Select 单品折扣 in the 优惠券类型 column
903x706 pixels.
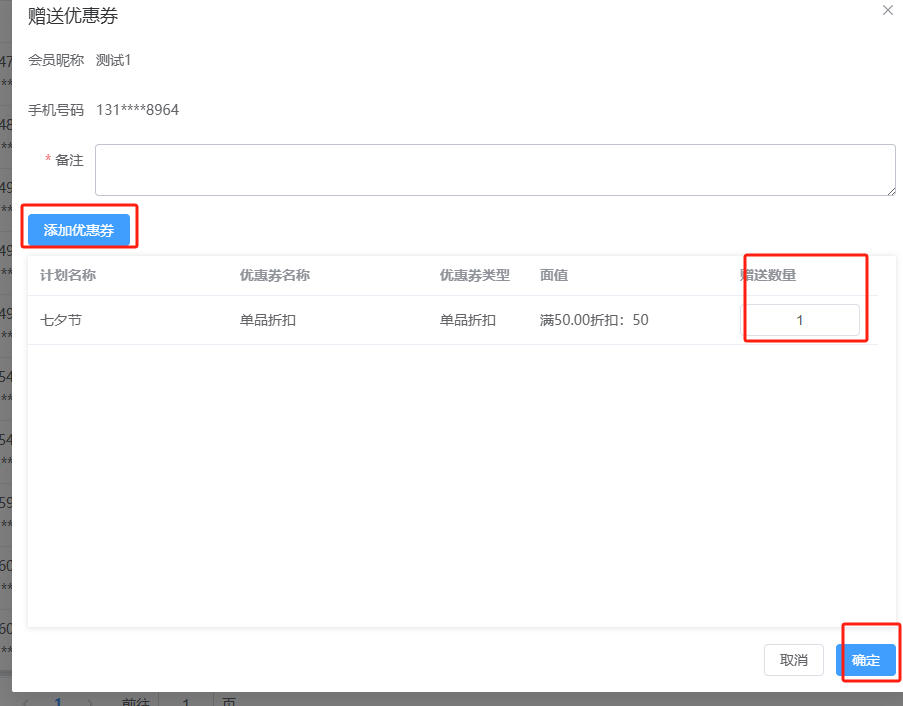pyautogui.click(x=467, y=320)
